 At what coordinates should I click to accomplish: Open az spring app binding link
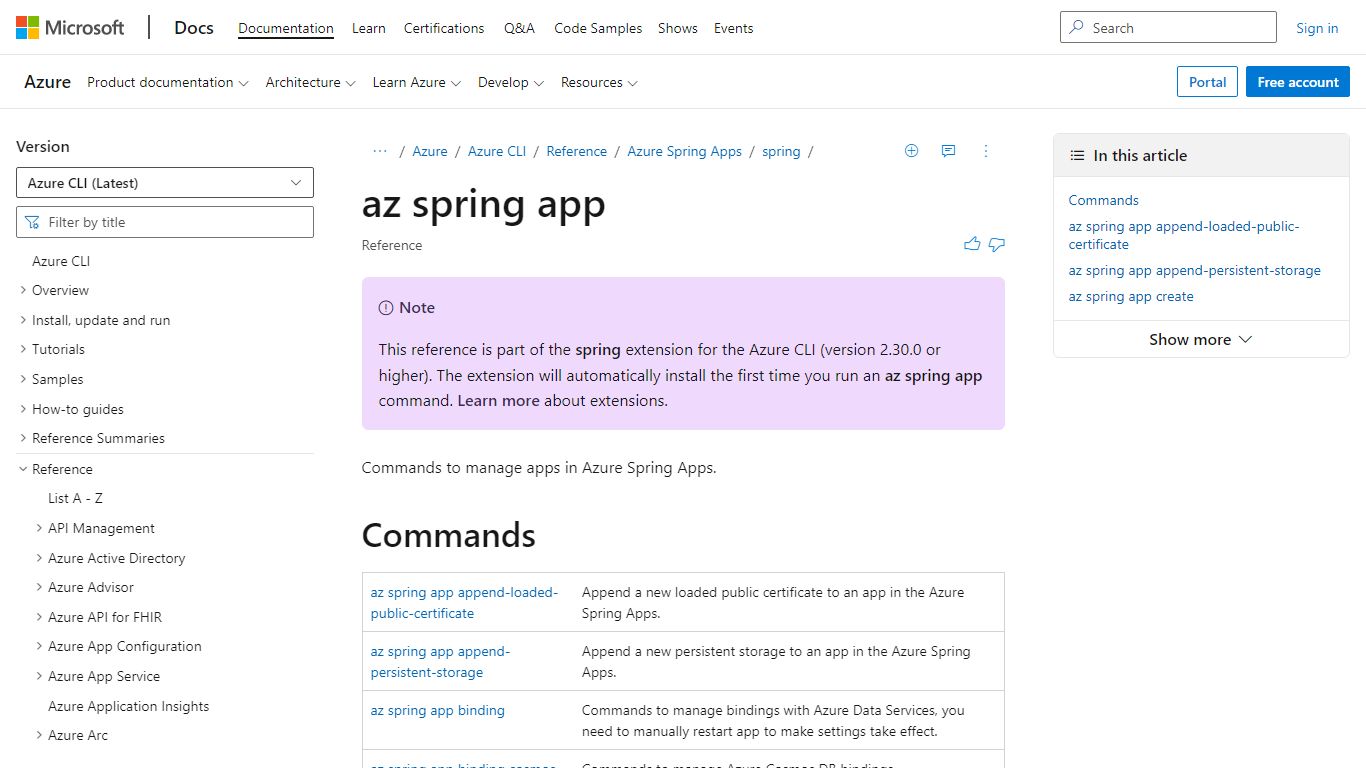pyautogui.click(x=438, y=710)
